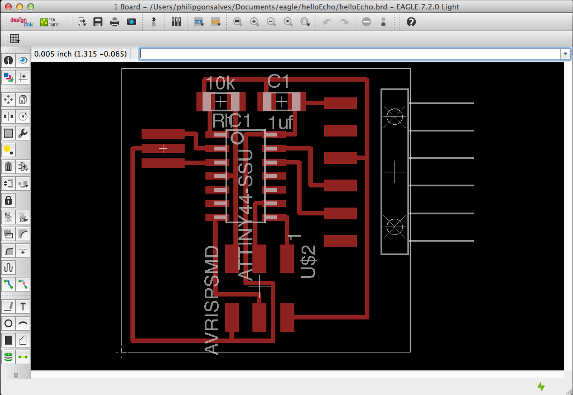573x395 pixels.
Task: Select the Optimize tool
Action: (23, 251)
